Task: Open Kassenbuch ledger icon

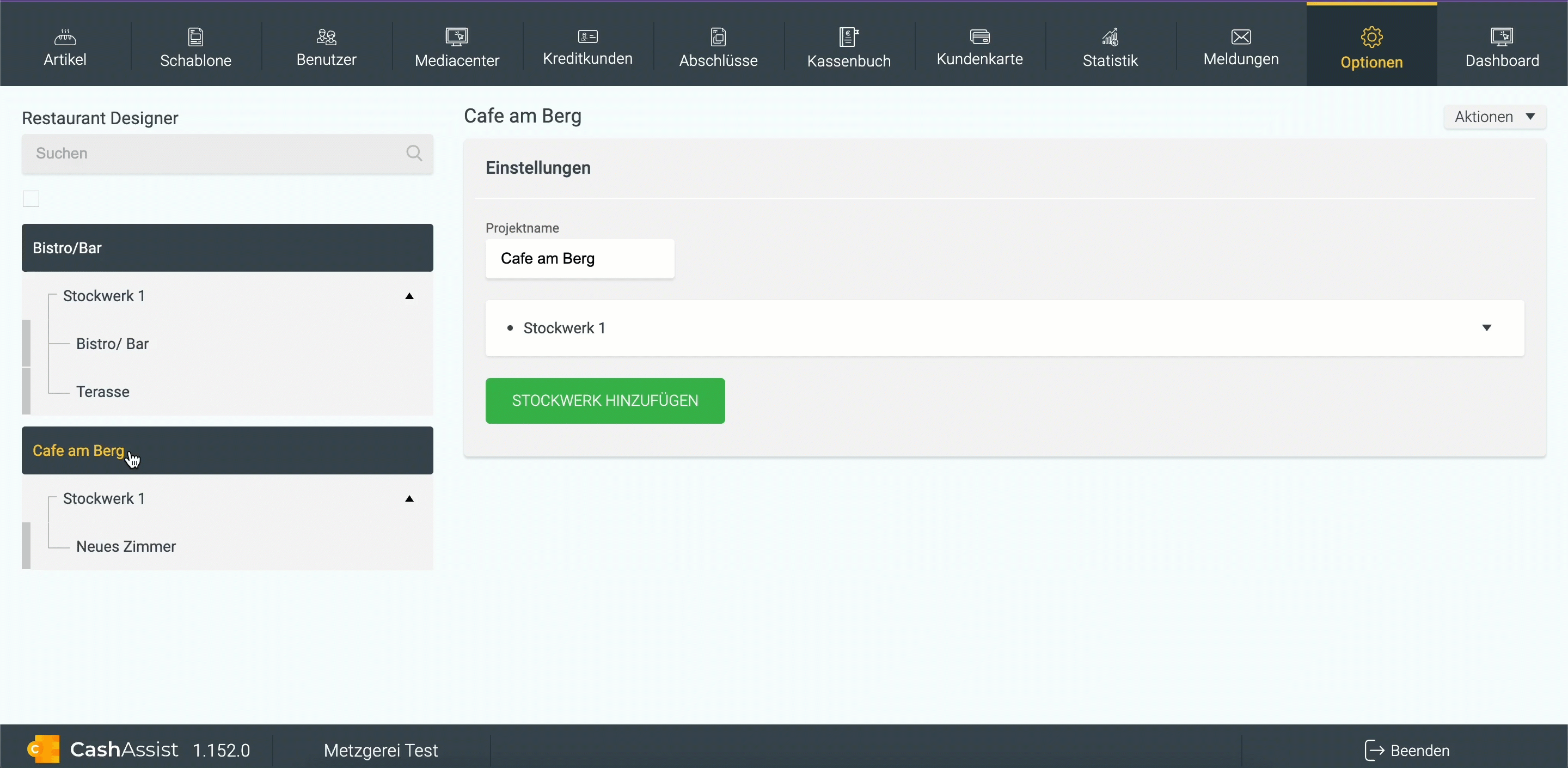Action: 849,37
